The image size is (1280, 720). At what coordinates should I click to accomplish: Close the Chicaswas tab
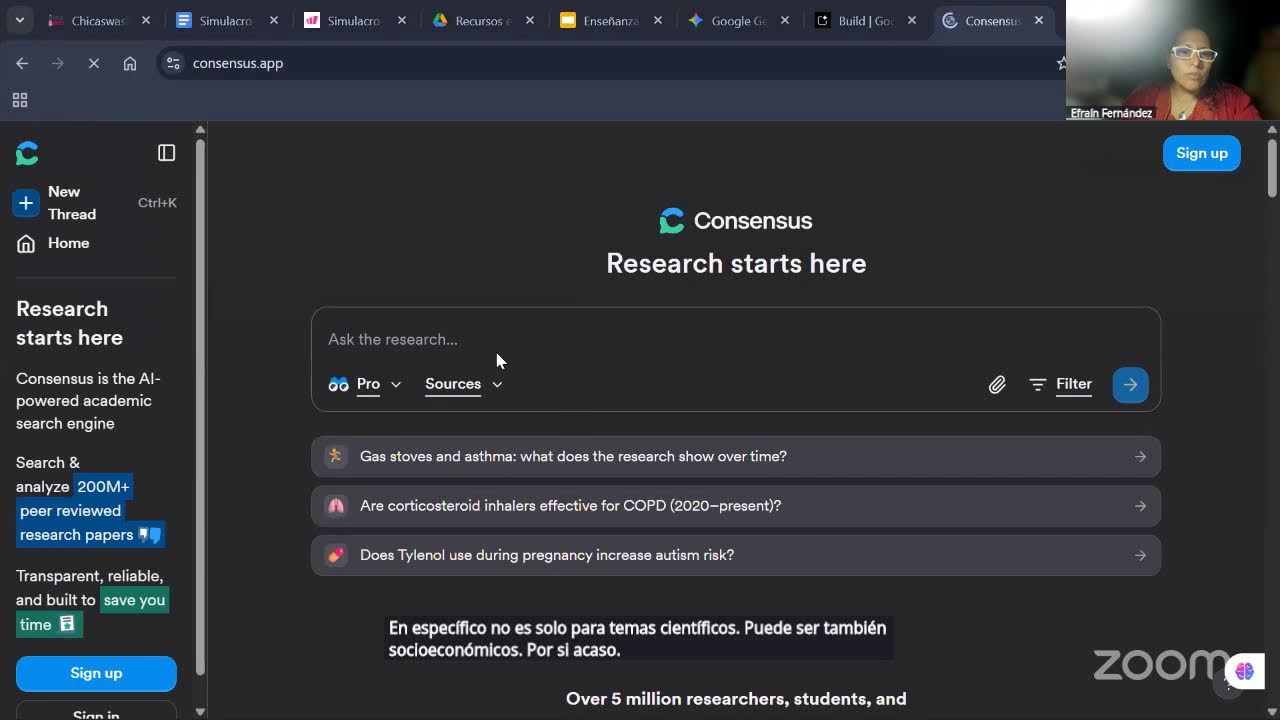(146, 20)
